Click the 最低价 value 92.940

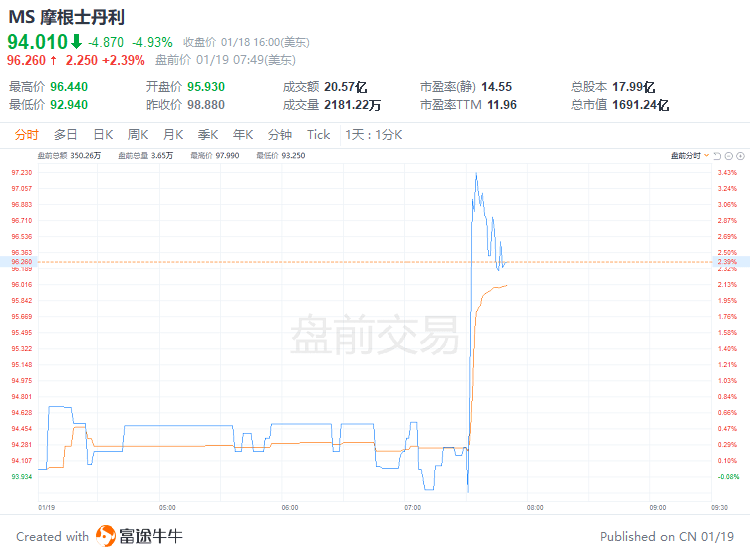(69, 105)
